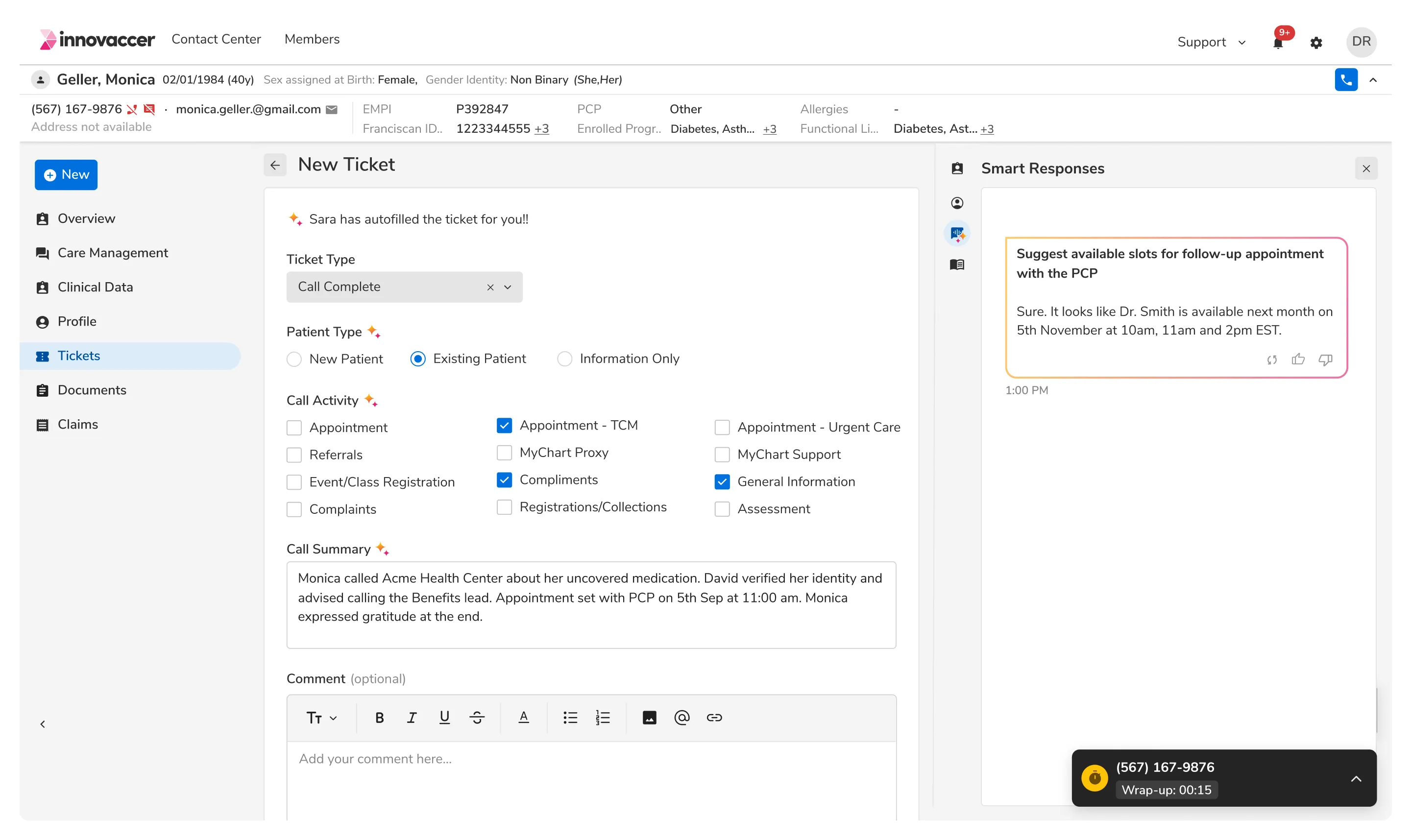Image resolution: width=1411 pixels, height=840 pixels.
Task: Expand the wrap-up call widget
Action: click(x=1356, y=779)
